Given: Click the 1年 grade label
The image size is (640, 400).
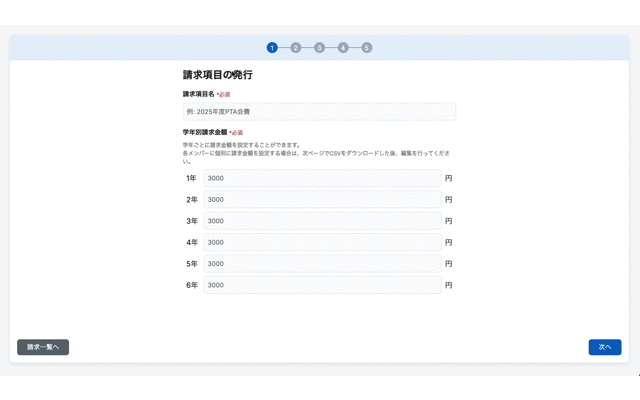Looking at the screenshot, I should [x=191, y=178].
